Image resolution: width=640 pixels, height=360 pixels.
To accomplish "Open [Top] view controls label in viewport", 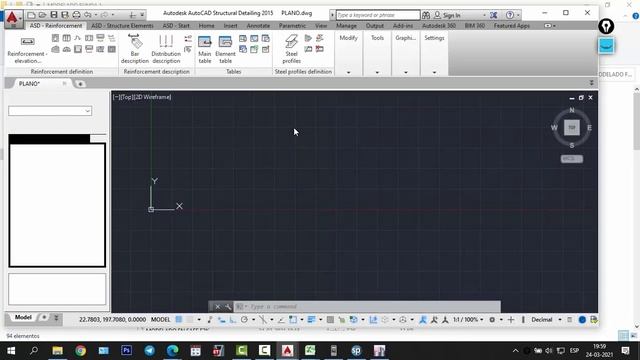I will point(127,97).
